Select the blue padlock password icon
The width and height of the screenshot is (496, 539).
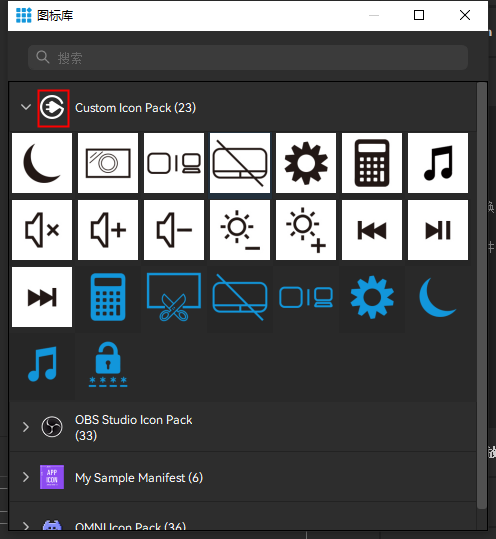tap(108, 364)
